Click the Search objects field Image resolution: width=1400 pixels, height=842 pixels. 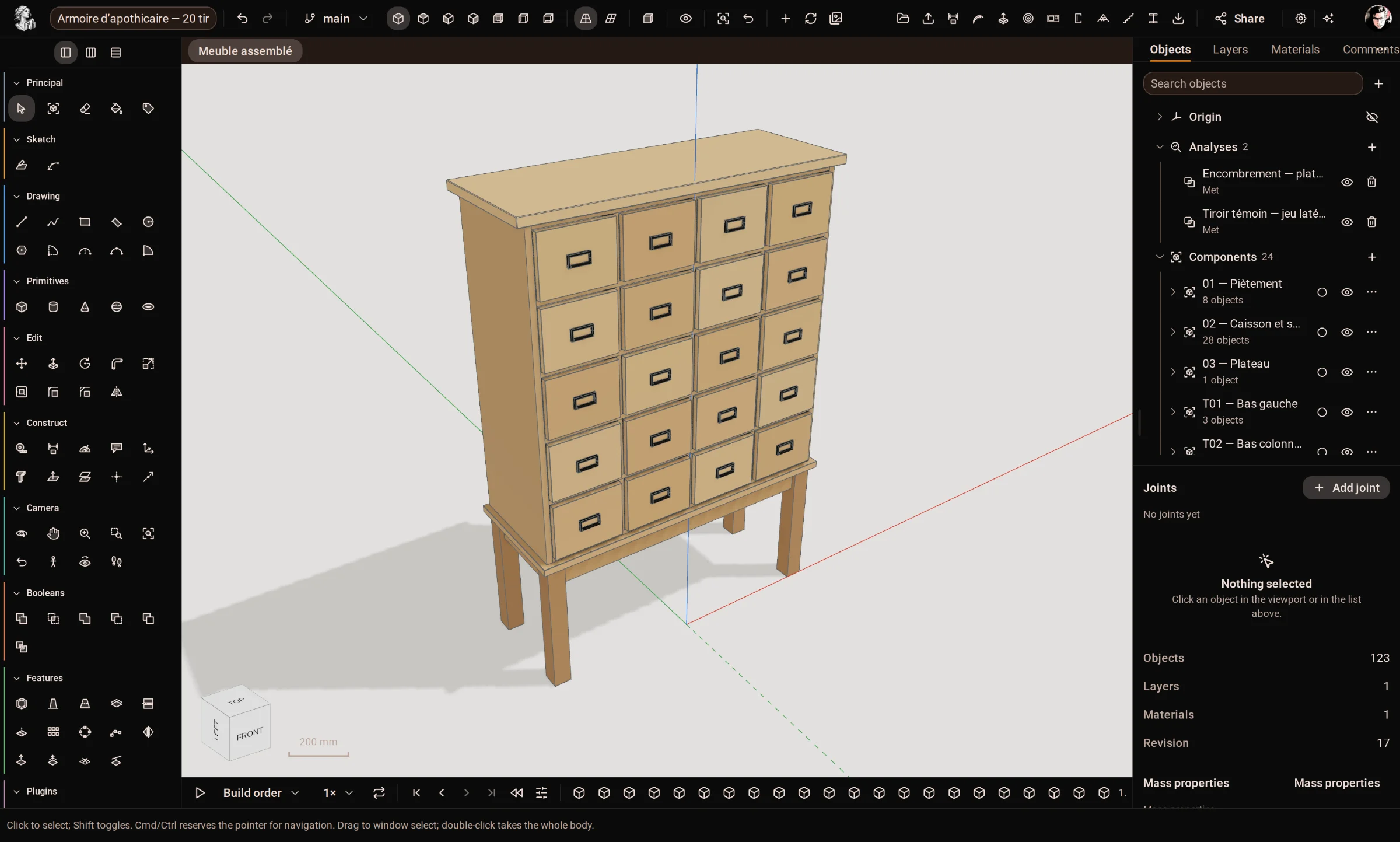point(1252,83)
